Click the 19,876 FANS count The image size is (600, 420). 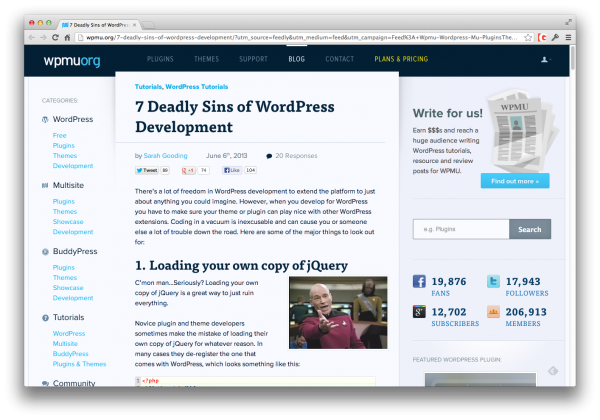point(449,287)
